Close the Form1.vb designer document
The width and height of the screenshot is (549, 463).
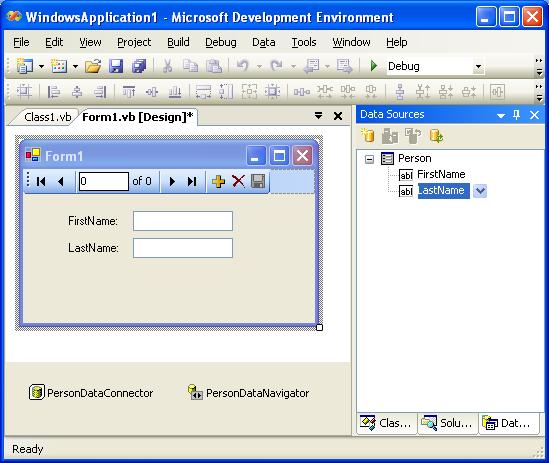click(x=338, y=116)
